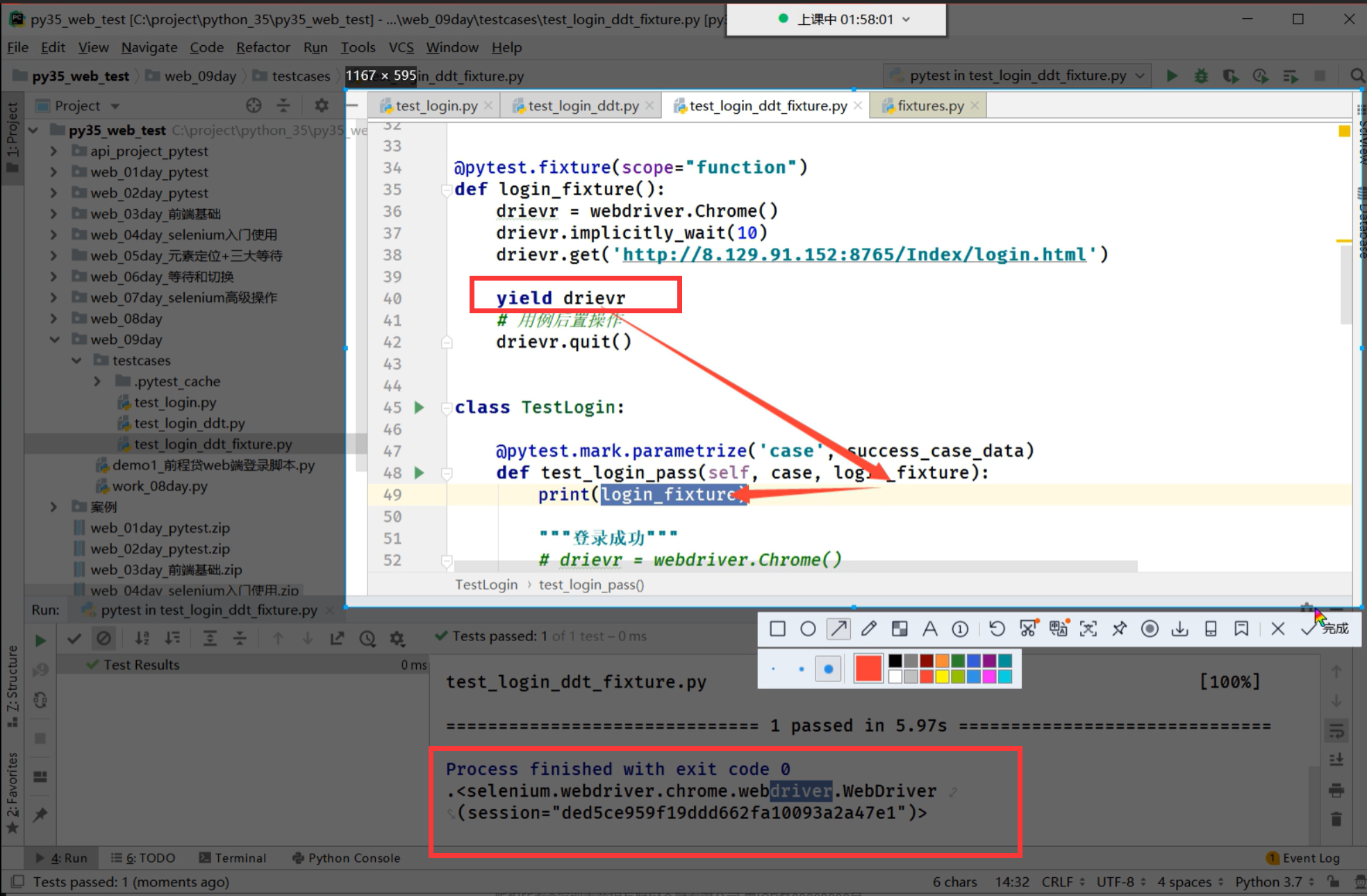Toggle show ignored tests button
This screenshot has height=896, width=1367.
tap(103, 638)
